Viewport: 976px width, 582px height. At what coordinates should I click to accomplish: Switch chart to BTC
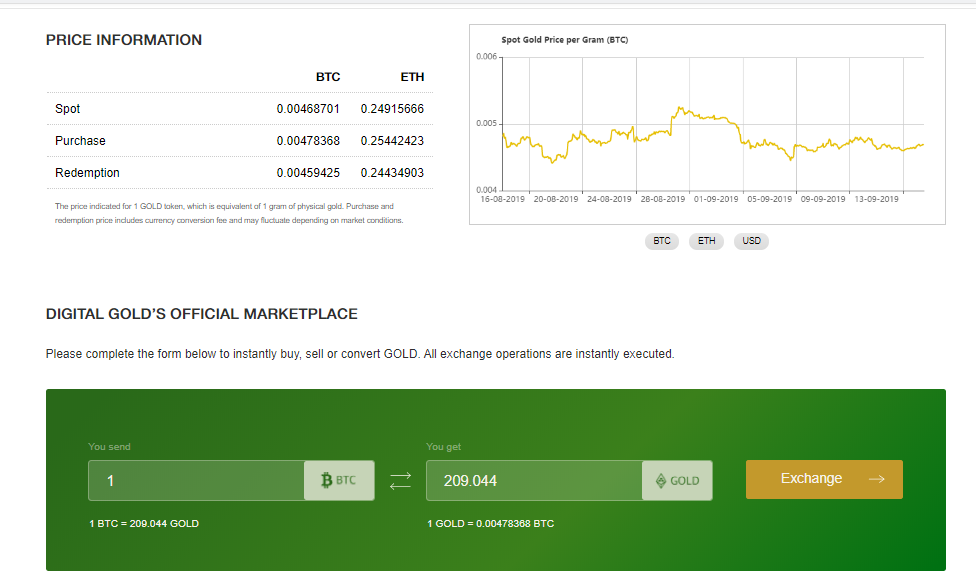pos(662,241)
